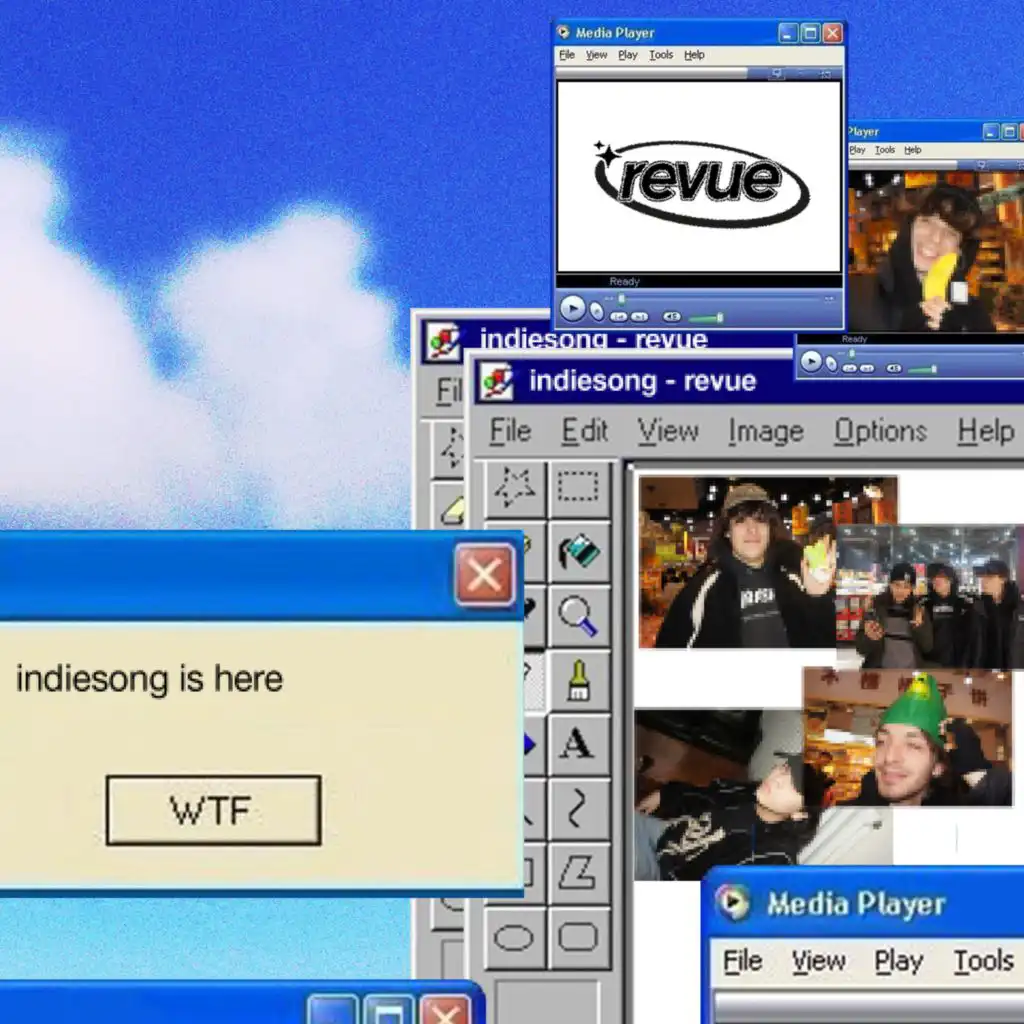Screen dimensions: 1024x1024
Task: Click the Ready status under the revue logo
Action: point(624,281)
